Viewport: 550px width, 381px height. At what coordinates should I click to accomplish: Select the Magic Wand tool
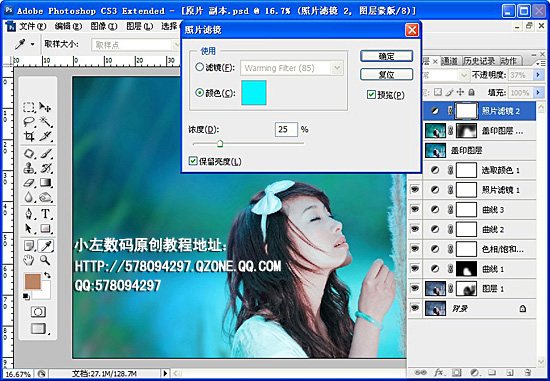[x=46, y=121]
